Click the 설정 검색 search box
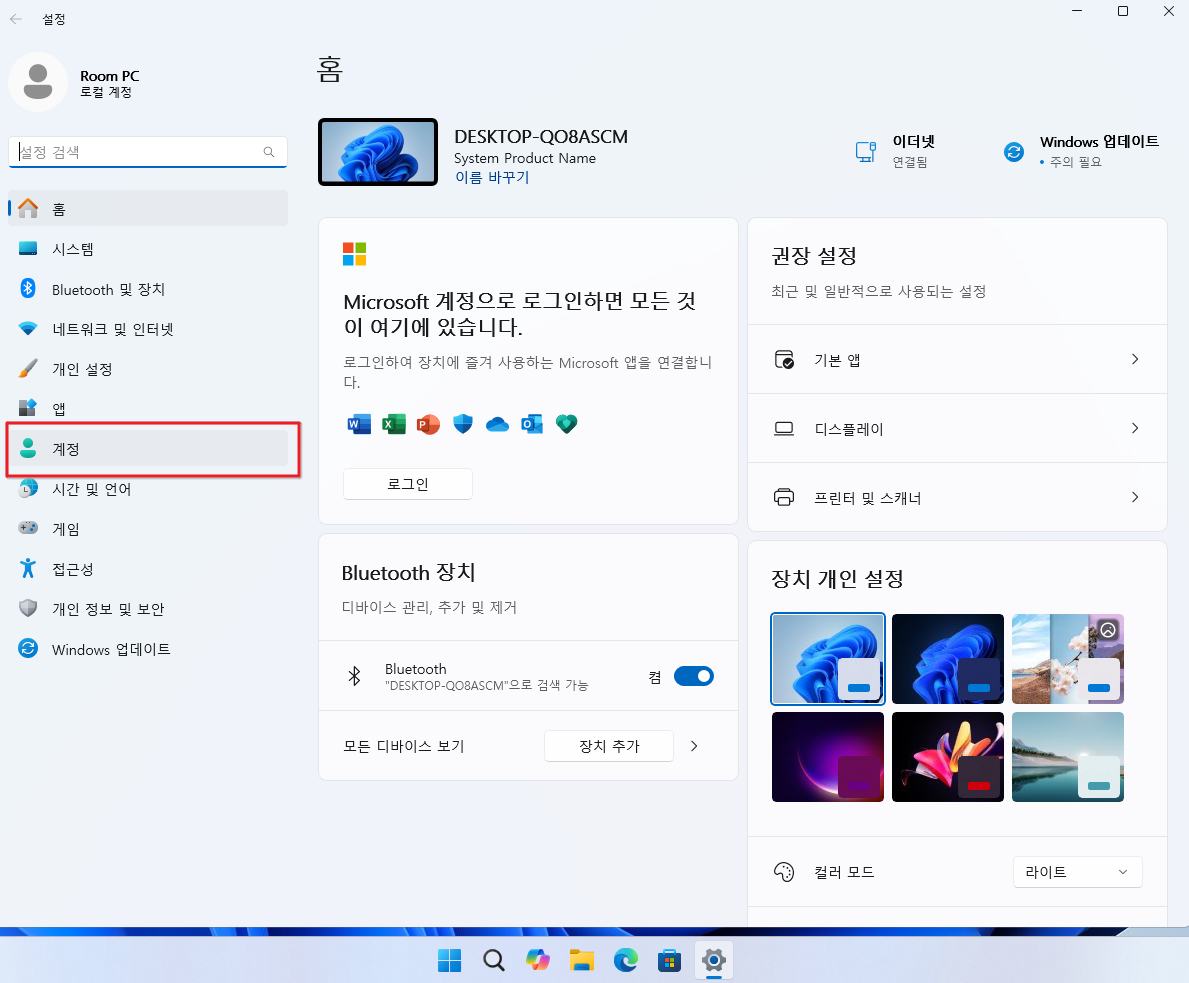Screen dimensions: 1189x983 [x=148, y=151]
